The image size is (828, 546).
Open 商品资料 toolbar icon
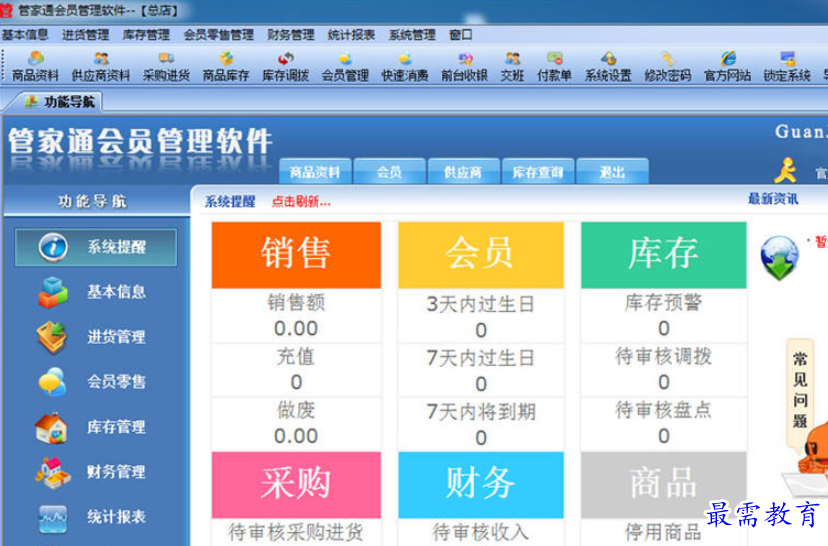tap(35, 66)
